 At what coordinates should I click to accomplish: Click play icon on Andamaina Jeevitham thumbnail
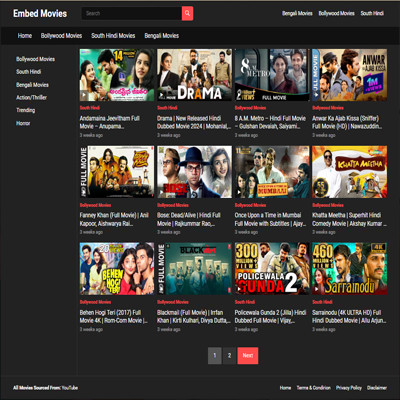point(84,95)
